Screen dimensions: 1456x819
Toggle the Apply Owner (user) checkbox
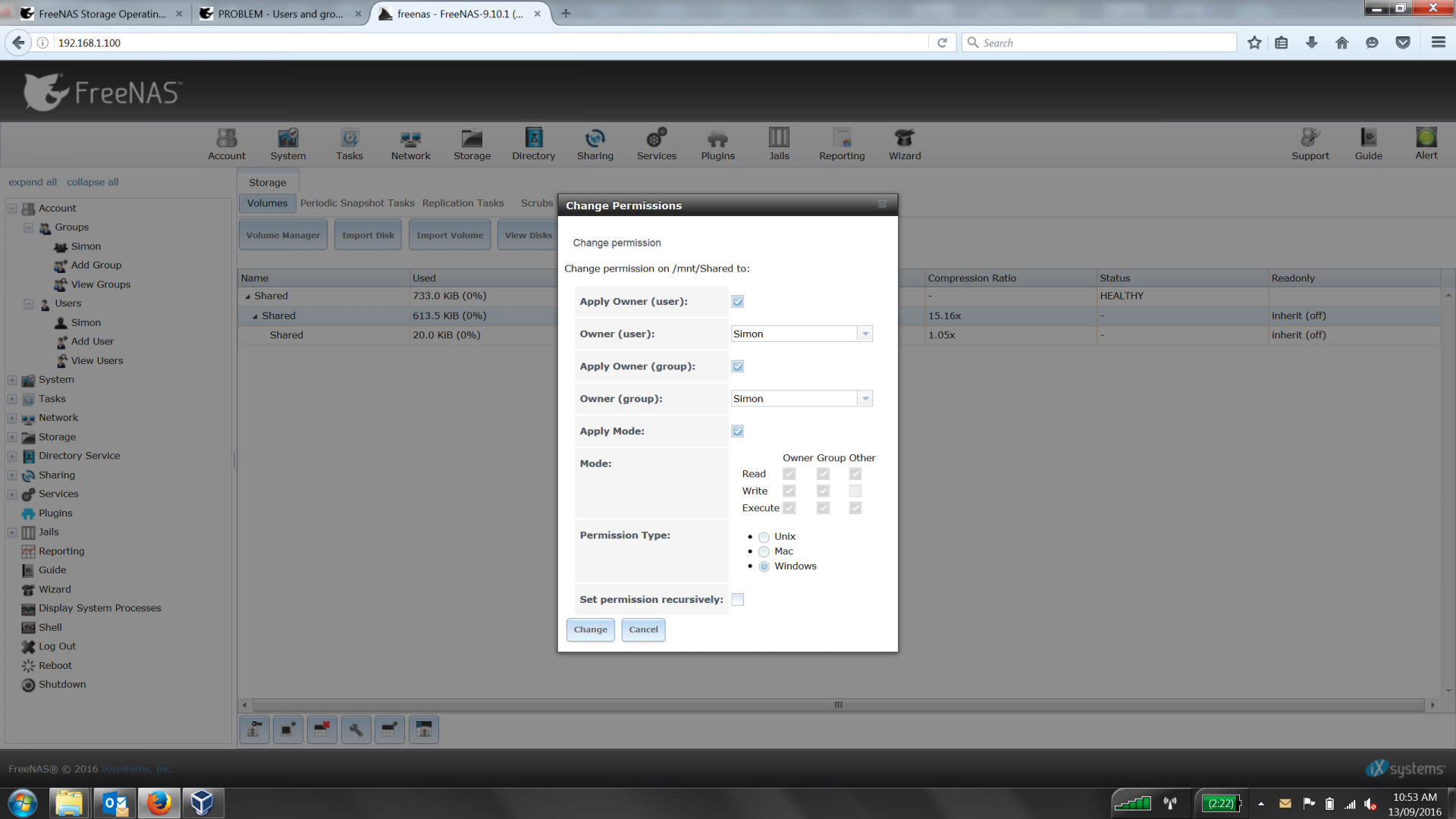click(738, 302)
